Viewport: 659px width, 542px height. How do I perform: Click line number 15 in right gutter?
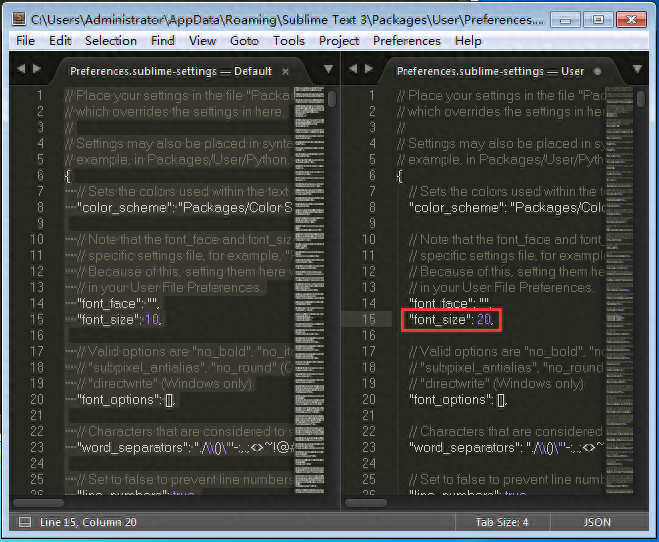369,320
